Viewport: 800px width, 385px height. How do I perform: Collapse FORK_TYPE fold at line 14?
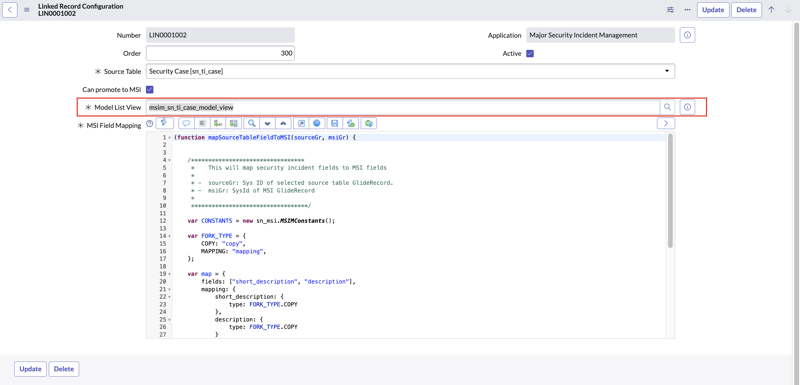[169, 236]
